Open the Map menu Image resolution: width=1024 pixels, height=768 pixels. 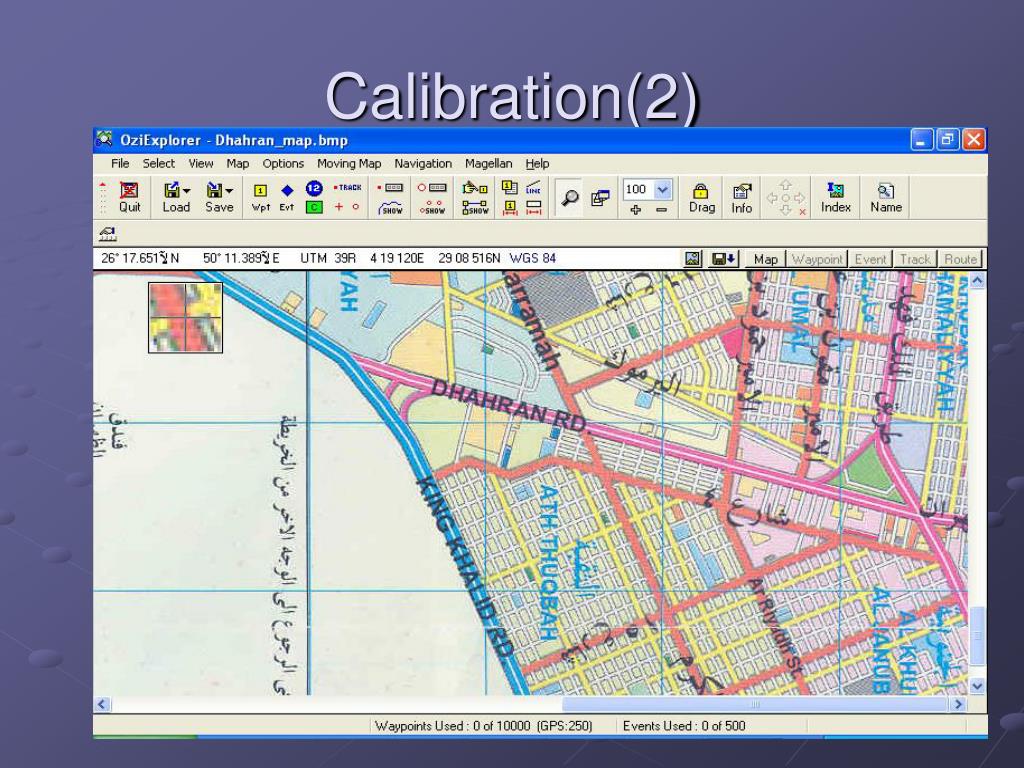tap(238, 163)
